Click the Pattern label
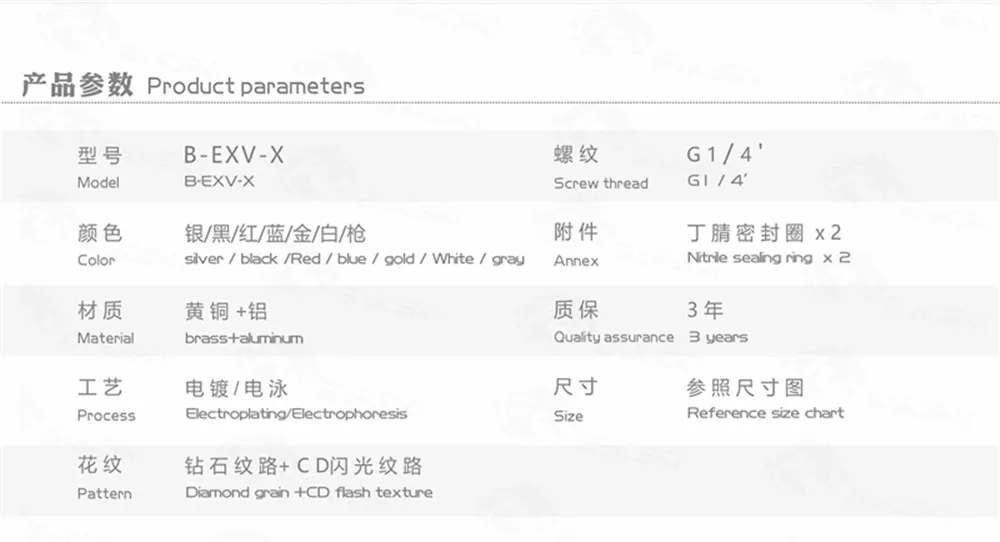This screenshot has width=1000, height=542. [x=105, y=494]
